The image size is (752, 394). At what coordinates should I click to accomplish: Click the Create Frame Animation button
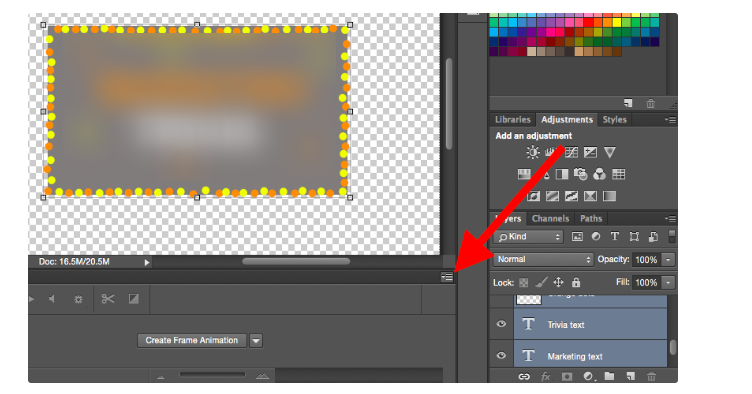[x=192, y=340]
